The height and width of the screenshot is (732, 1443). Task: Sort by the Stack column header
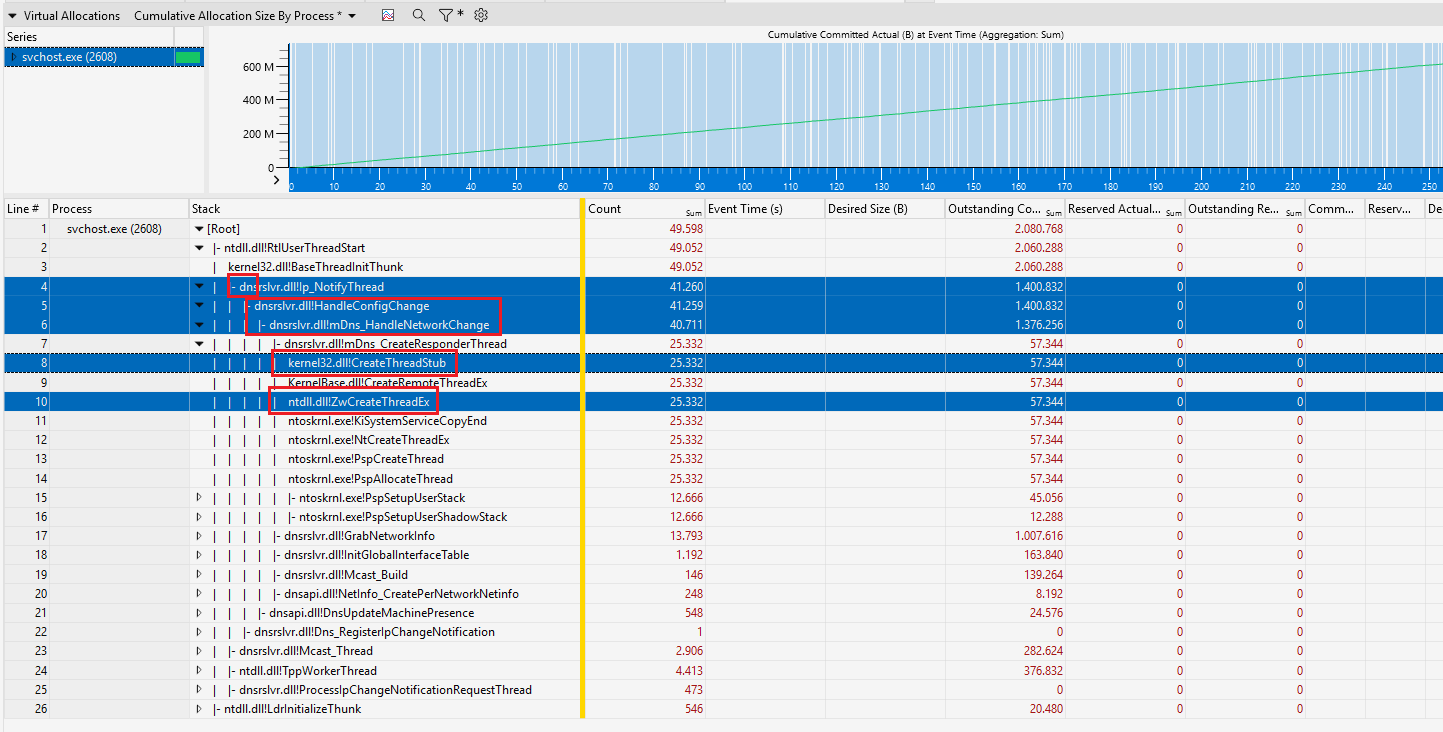point(384,209)
